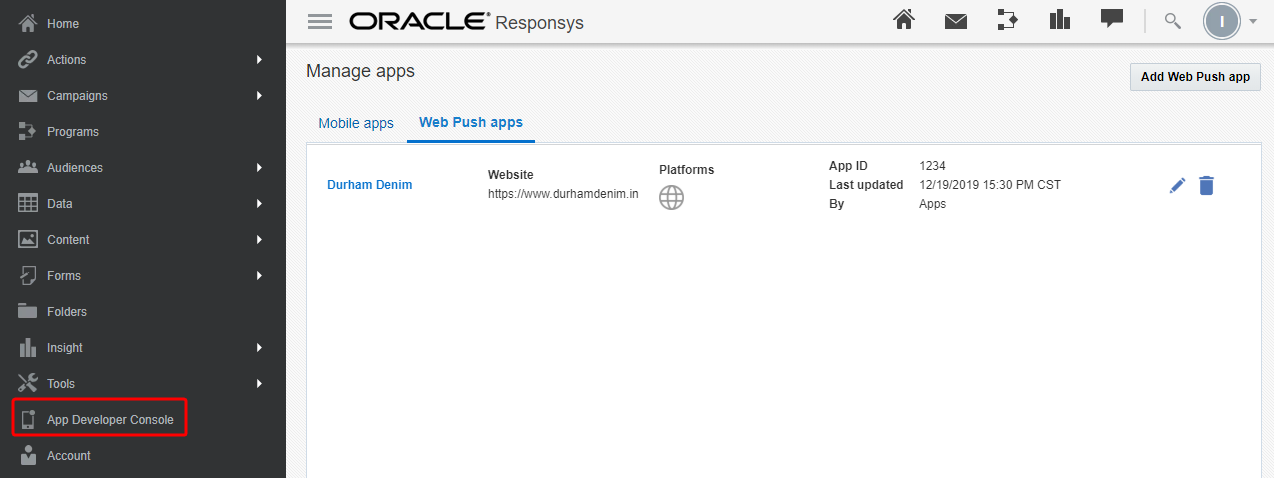Image resolution: width=1274 pixels, height=478 pixels.
Task: Click the Home house icon in sidebar
Action: (28, 23)
